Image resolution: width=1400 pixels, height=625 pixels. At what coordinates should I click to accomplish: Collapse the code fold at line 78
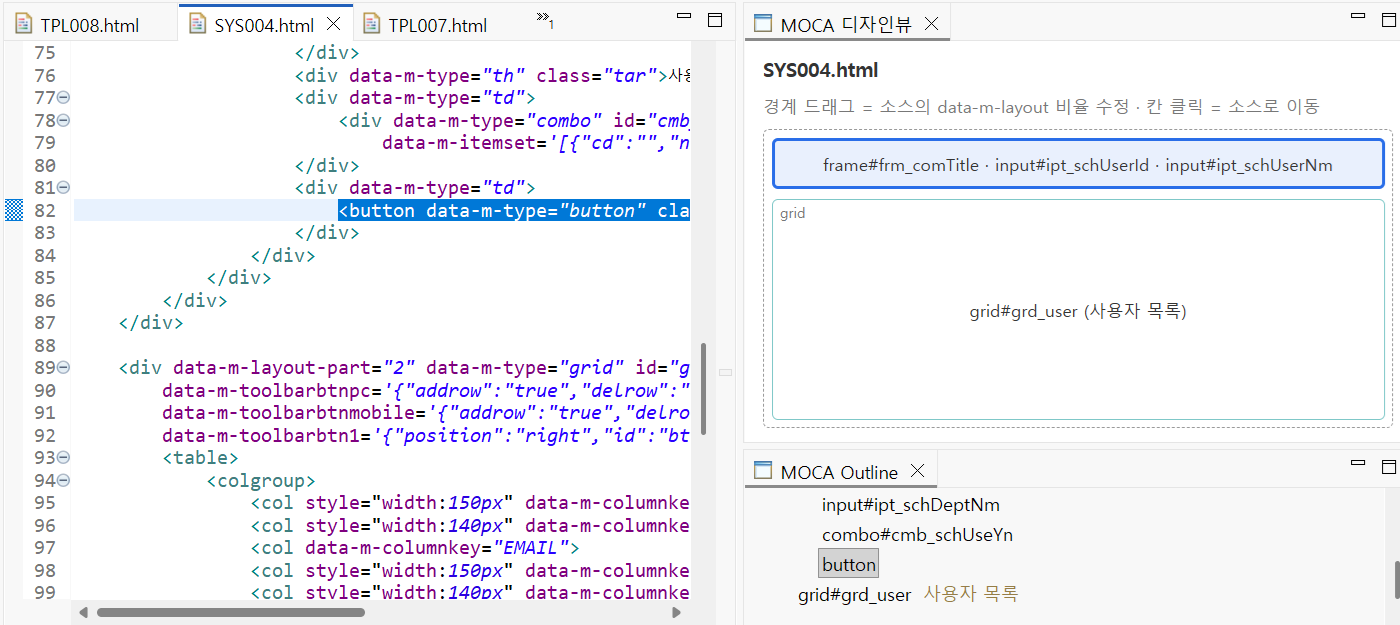[x=63, y=120]
